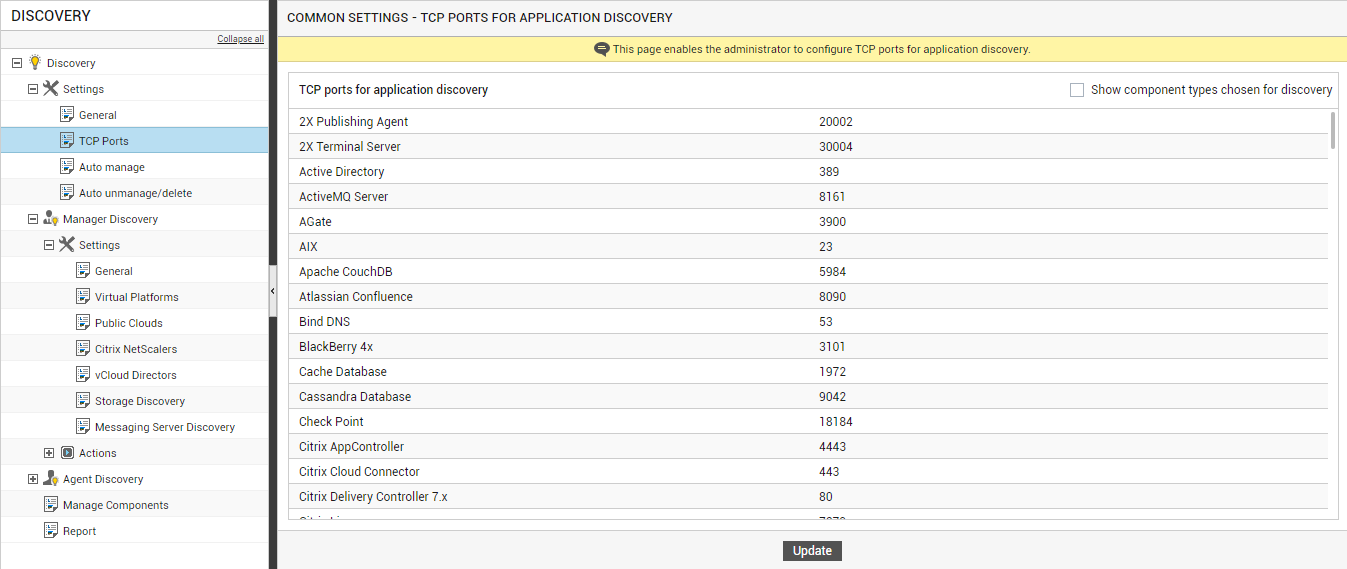This screenshot has height=569, width=1347.
Task: Edit the Active Directory port 389
Action: 829,172
